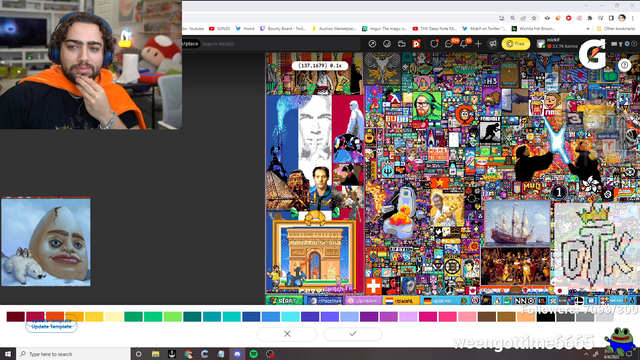The width and height of the screenshot is (640, 360).
Task: Click the zoom magnifier icon in address bar
Action: pyautogui.click(x=512, y=18)
